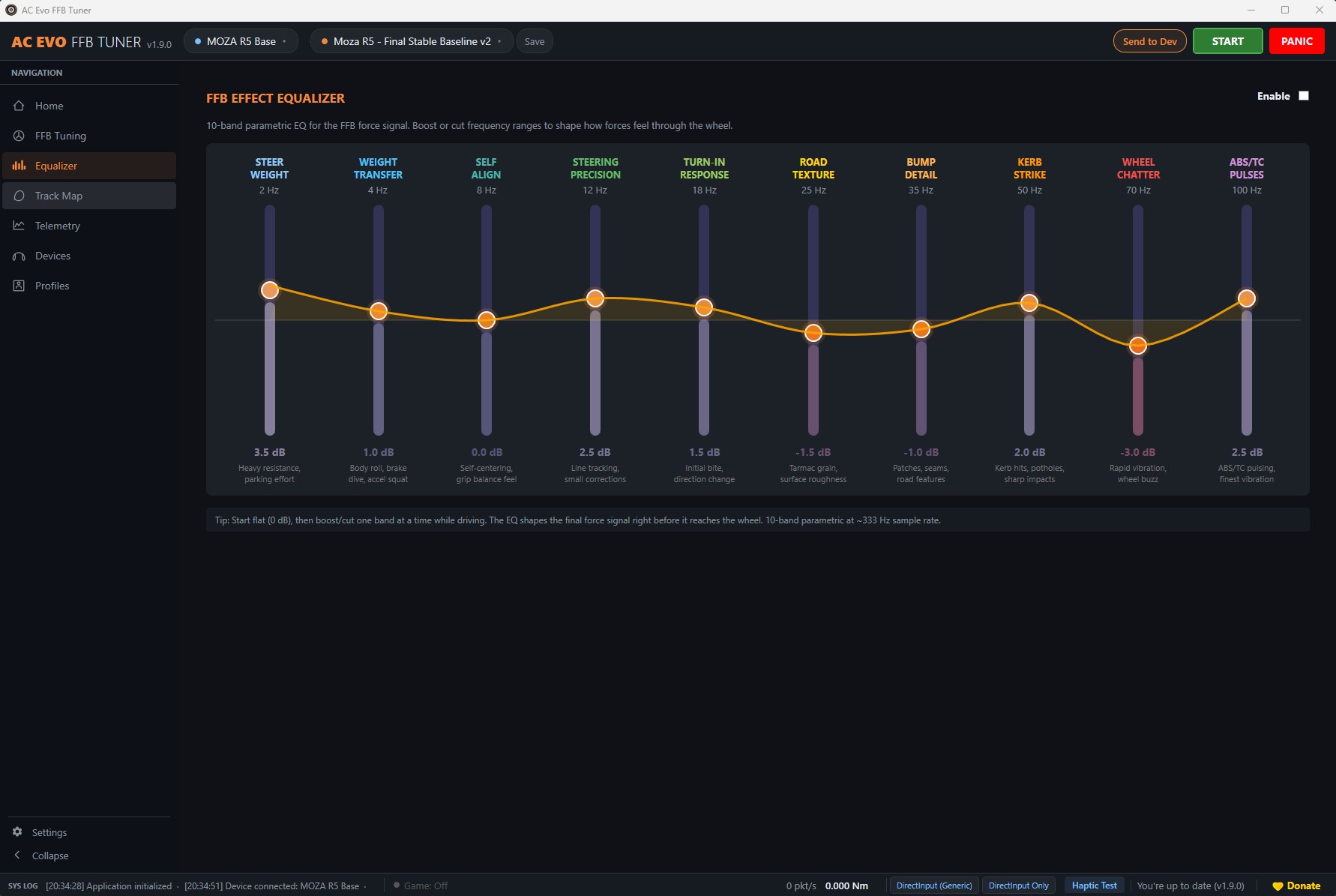Screen dimensions: 1336x896
Task: Click the Turn-In Response 18 Hz slider handle
Action: [704, 307]
